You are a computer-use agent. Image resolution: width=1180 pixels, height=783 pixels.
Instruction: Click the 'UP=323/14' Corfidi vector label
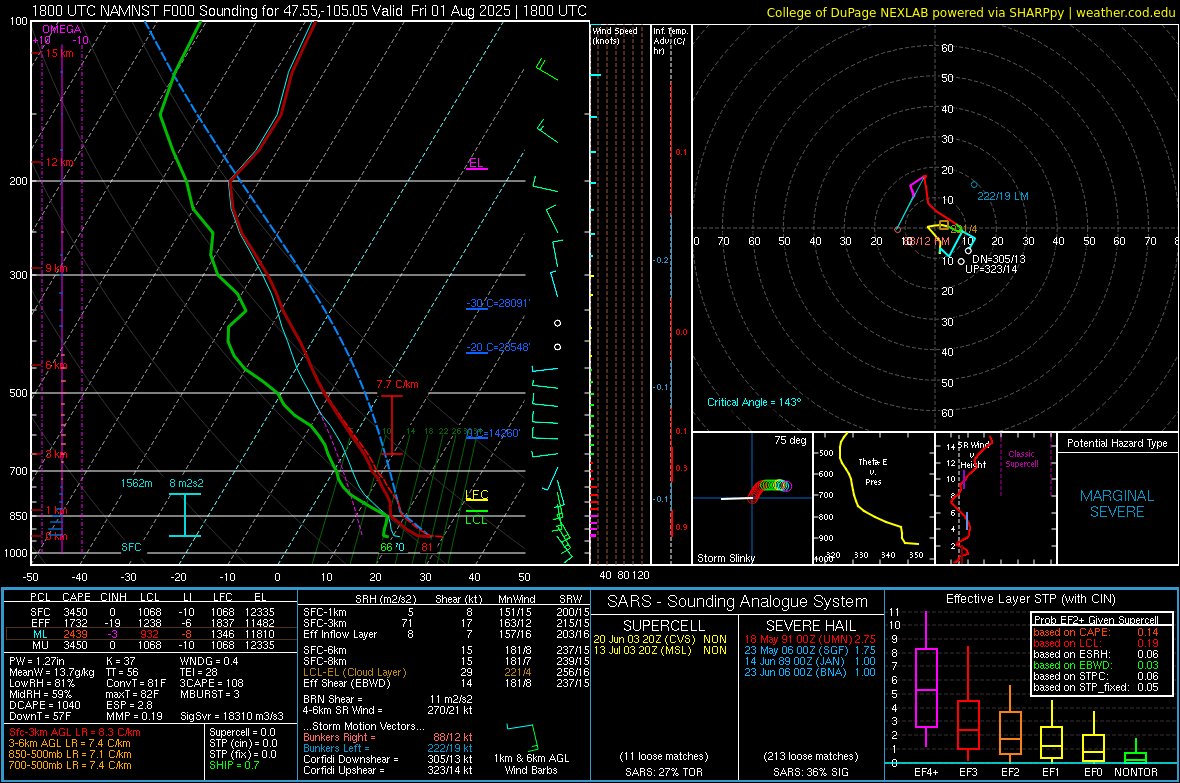[x=991, y=269]
